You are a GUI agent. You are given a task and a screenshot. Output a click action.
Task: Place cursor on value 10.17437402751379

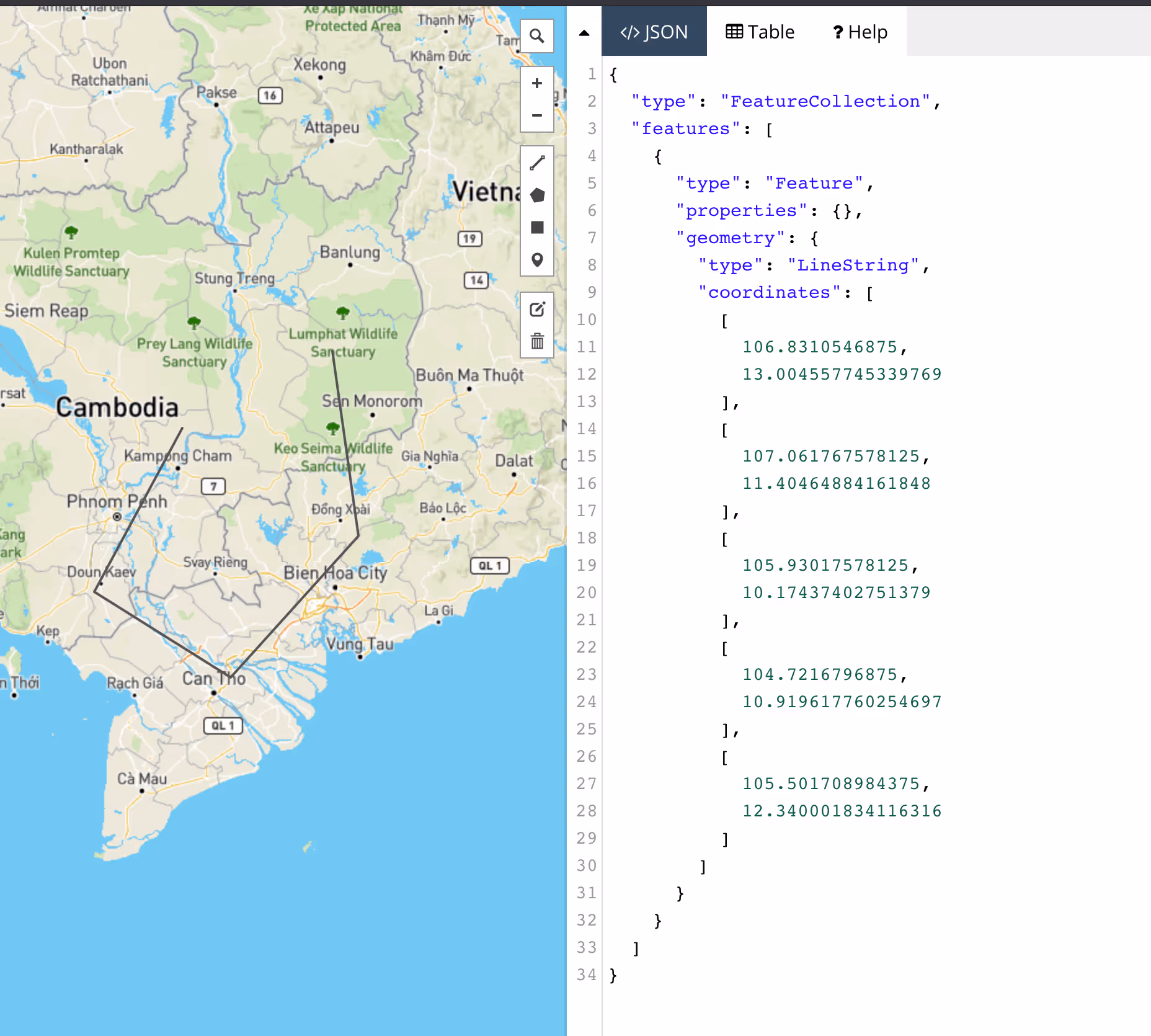click(837, 592)
